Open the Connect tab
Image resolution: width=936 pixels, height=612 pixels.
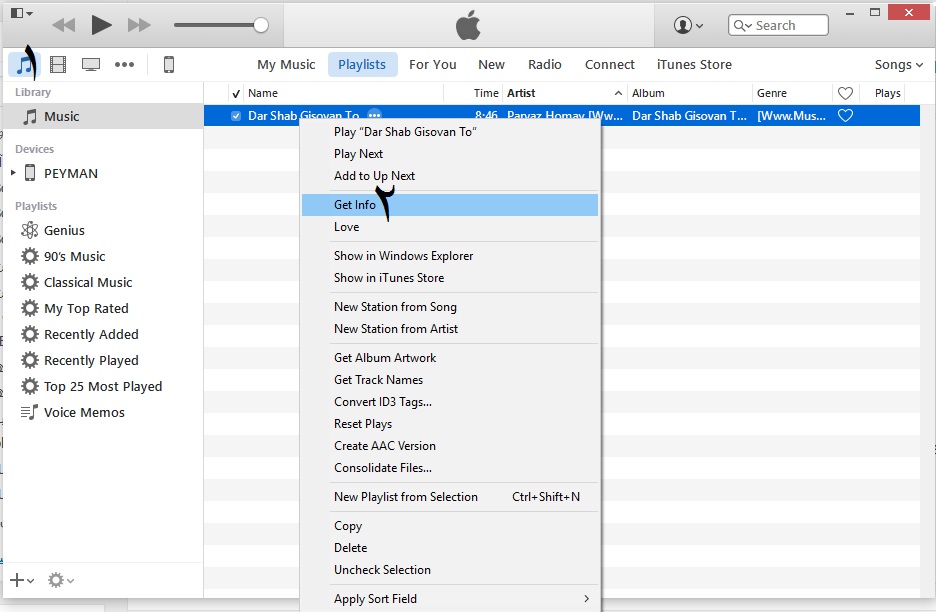pos(609,64)
